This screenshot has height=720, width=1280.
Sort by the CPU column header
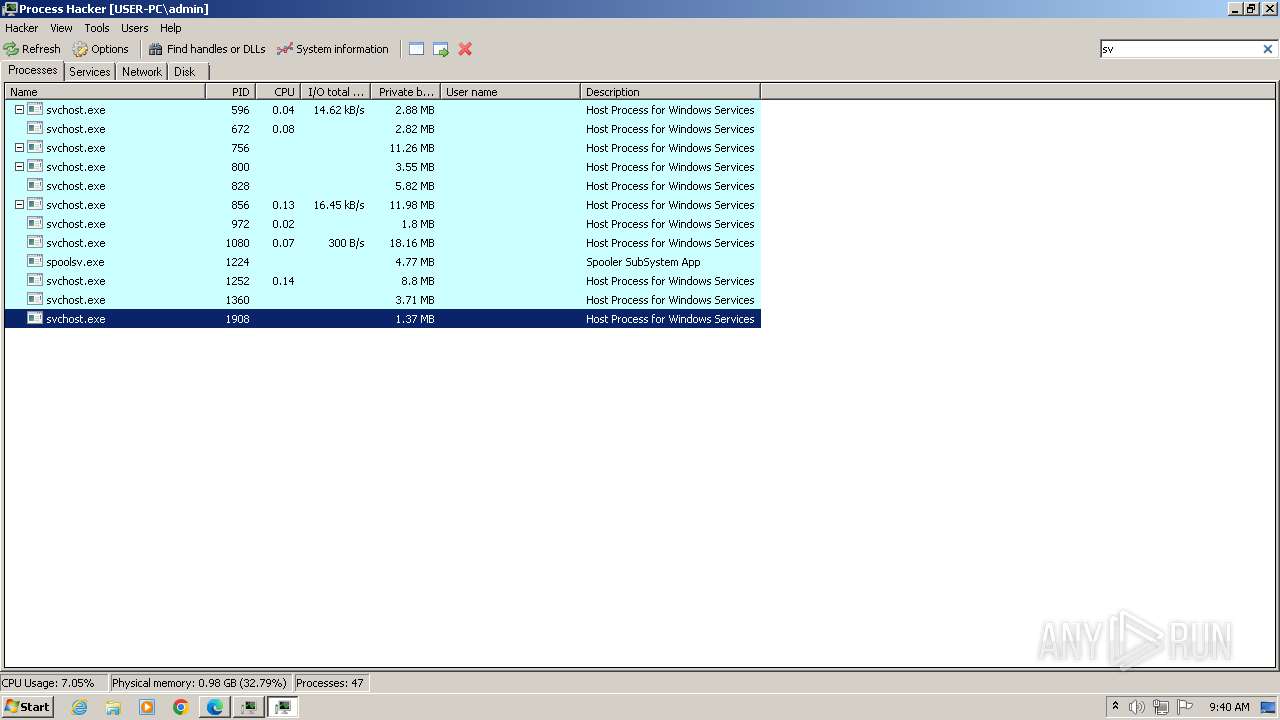[x=278, y=92]
